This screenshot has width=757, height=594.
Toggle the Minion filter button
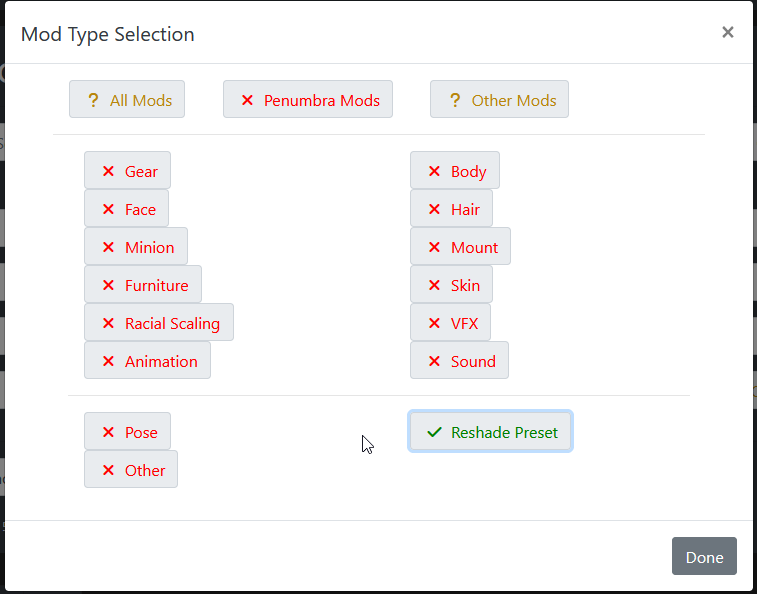click(136, 247)
